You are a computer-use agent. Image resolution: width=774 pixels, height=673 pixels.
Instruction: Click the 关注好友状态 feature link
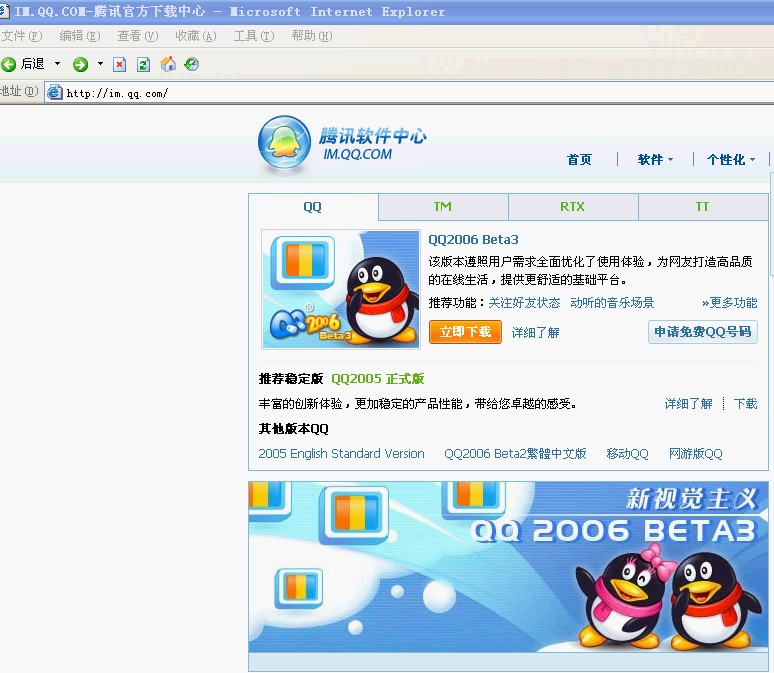tap(524, 303)
